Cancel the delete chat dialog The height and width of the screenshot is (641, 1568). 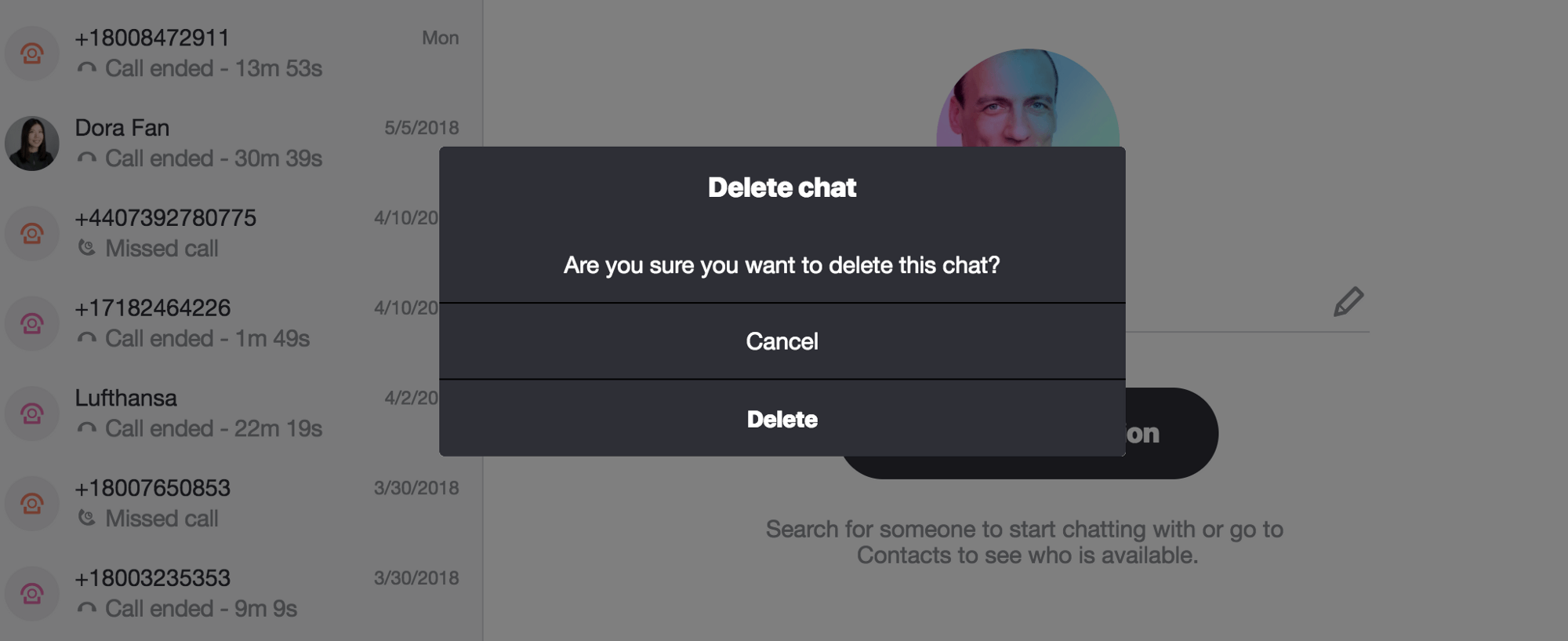click(x=782, y=341)
